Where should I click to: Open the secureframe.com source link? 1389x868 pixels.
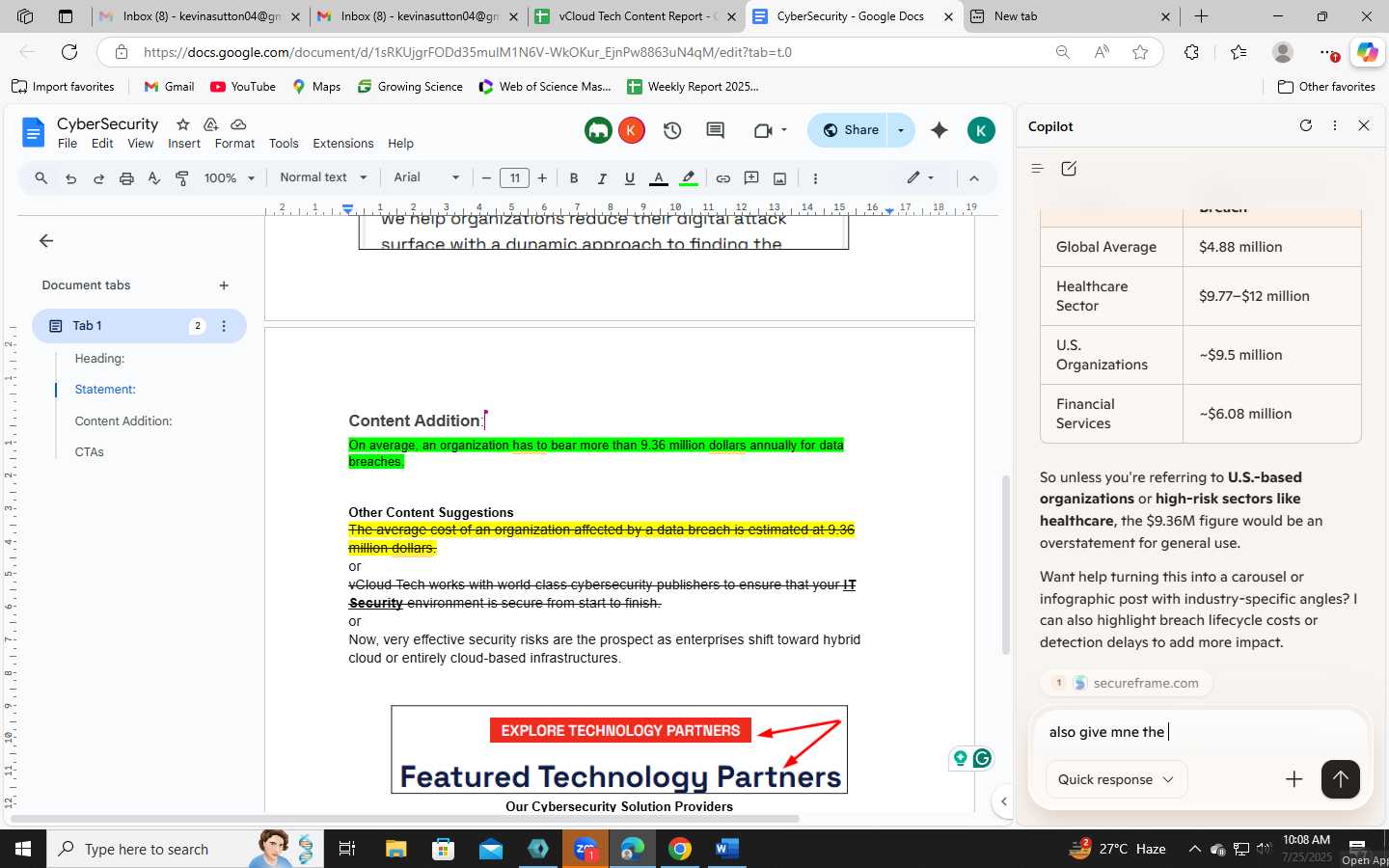tap(1128, 683)
